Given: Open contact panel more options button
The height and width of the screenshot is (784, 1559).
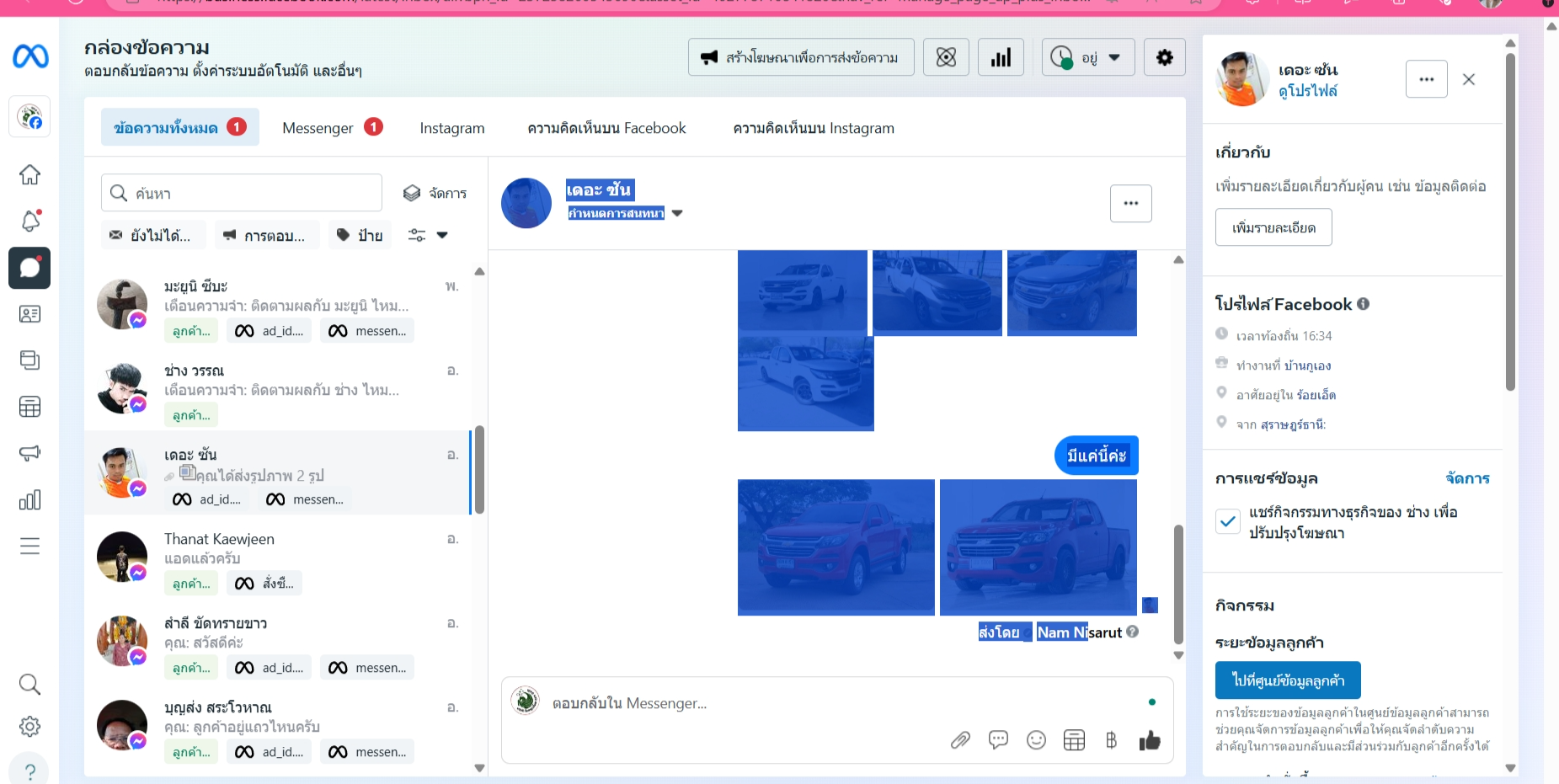Looking at the screenshot, I should click(x=1427, y=79).
